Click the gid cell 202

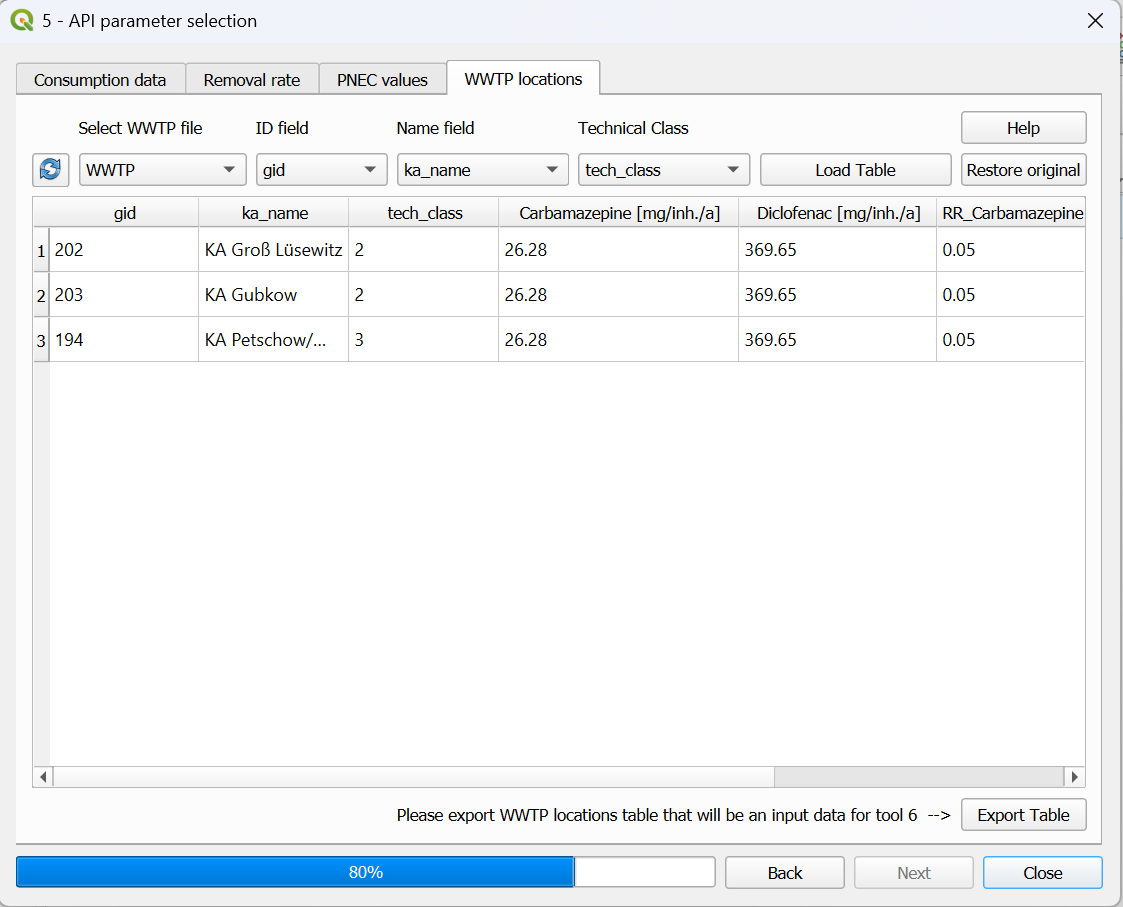(124, 250)
